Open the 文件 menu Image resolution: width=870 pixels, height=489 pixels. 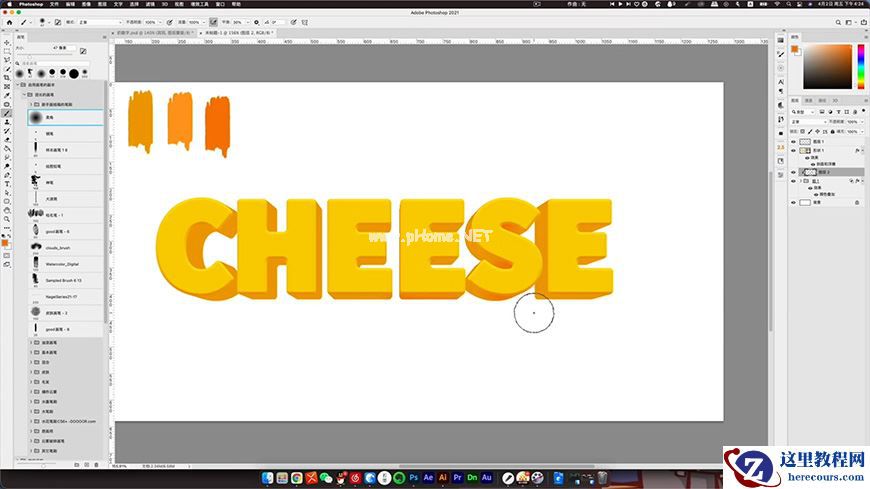54,4
